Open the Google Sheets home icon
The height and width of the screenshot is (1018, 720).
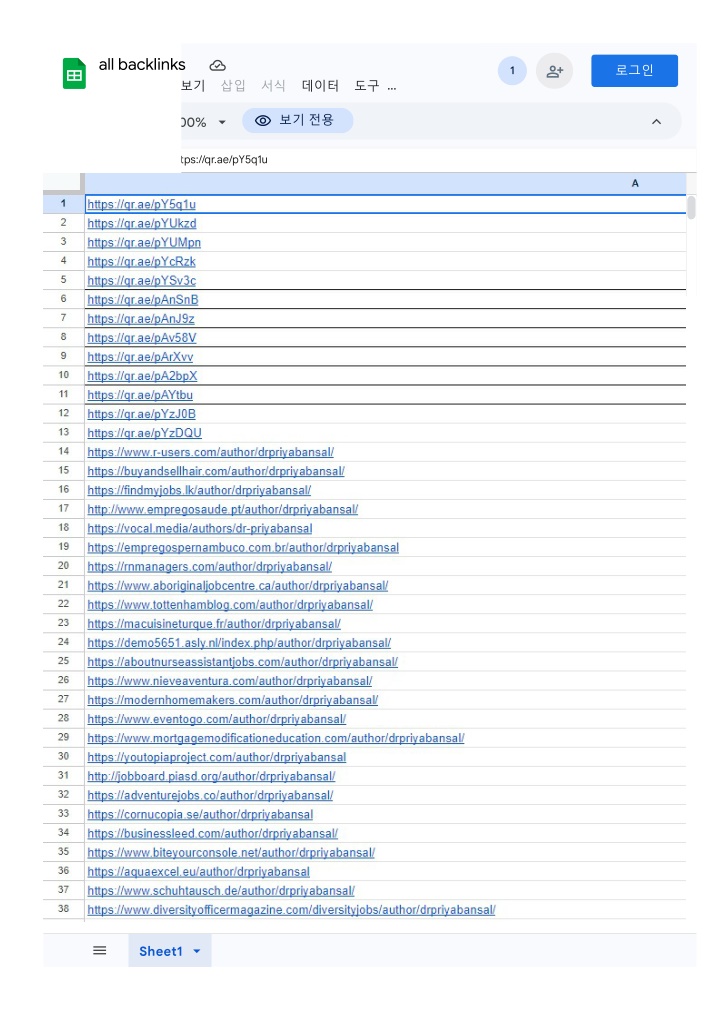(x=74, y=73)
